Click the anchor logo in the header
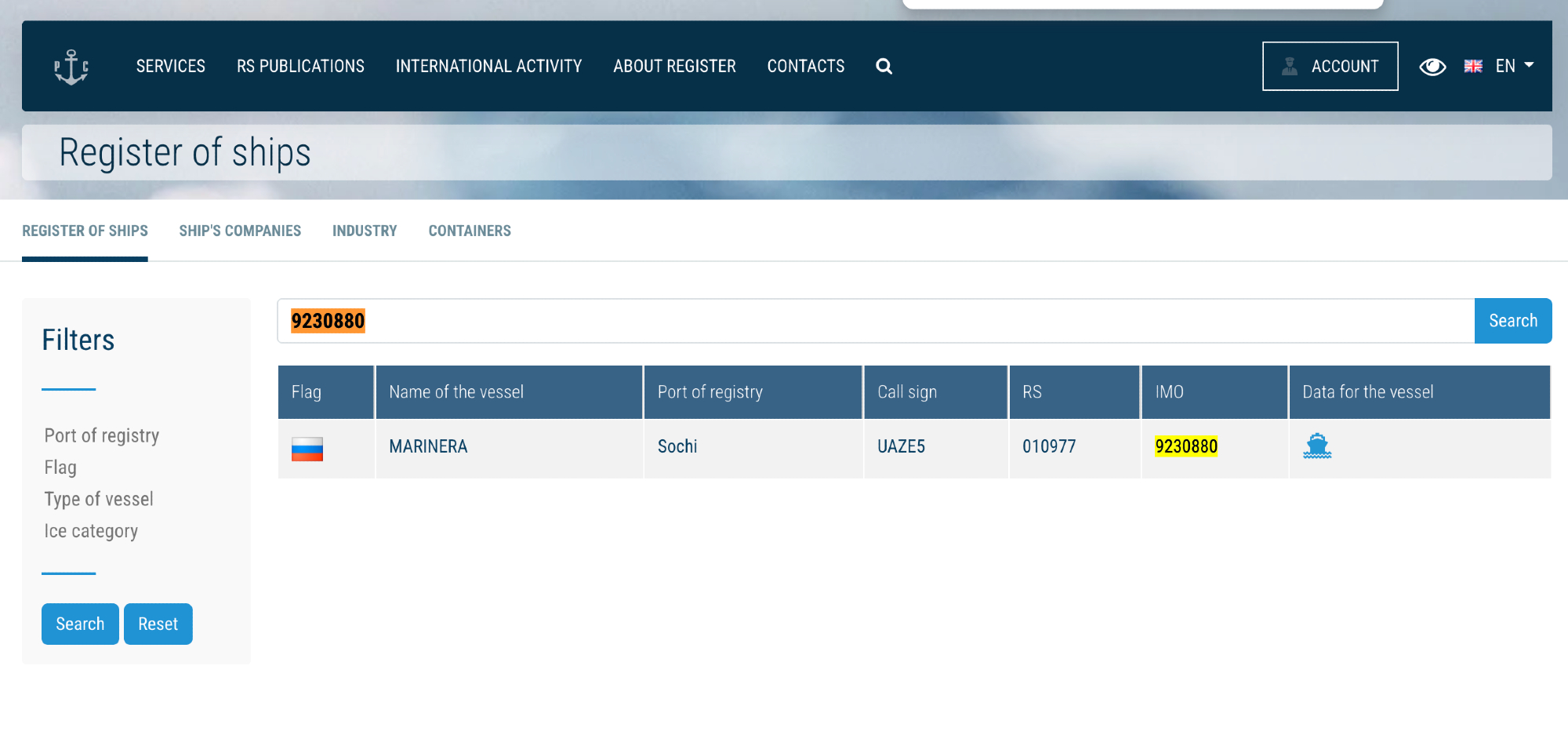This screenshot has height=735, width=1568. [x=71, y=67]
